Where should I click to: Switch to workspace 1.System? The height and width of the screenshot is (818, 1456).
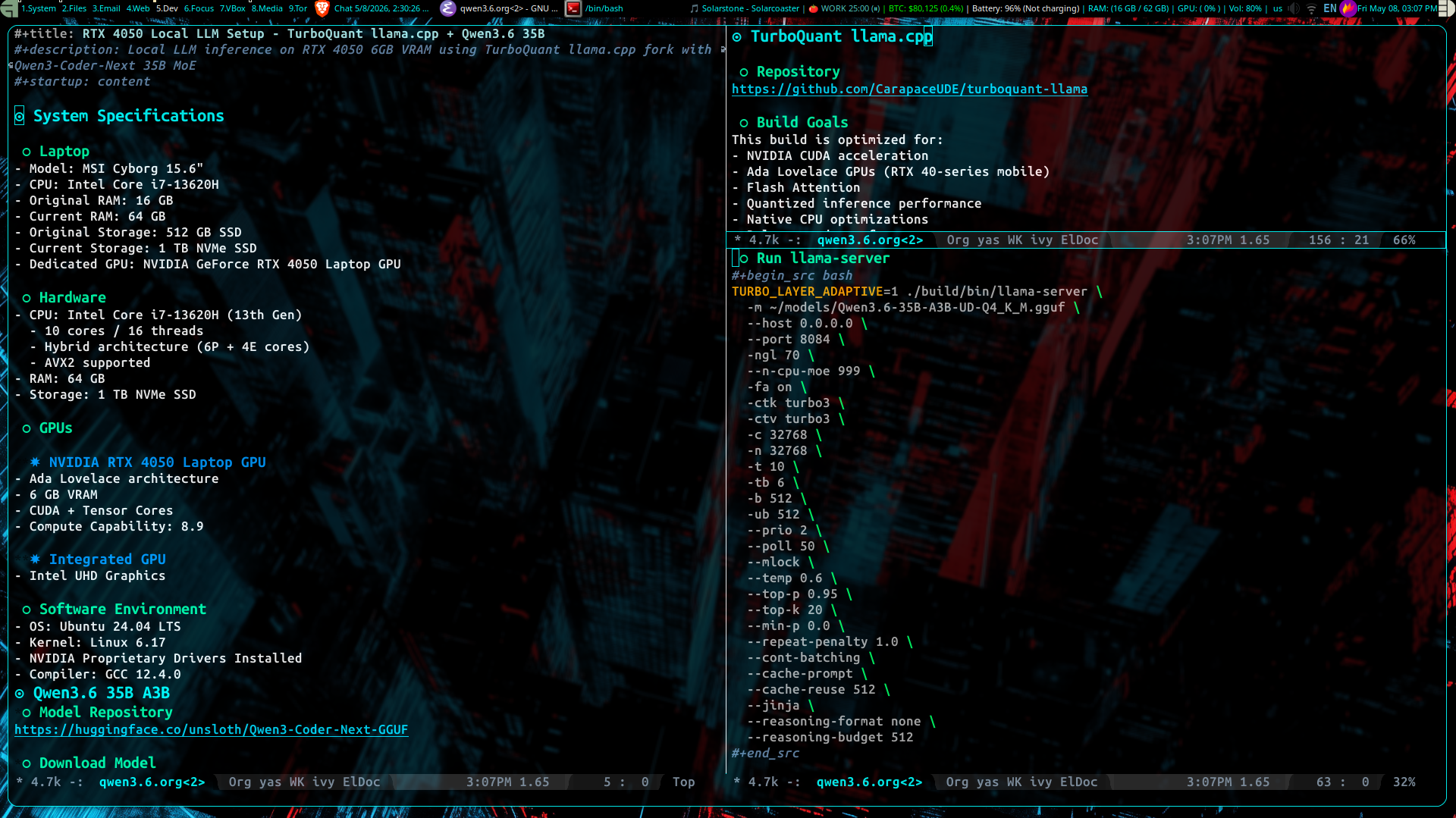39,9
